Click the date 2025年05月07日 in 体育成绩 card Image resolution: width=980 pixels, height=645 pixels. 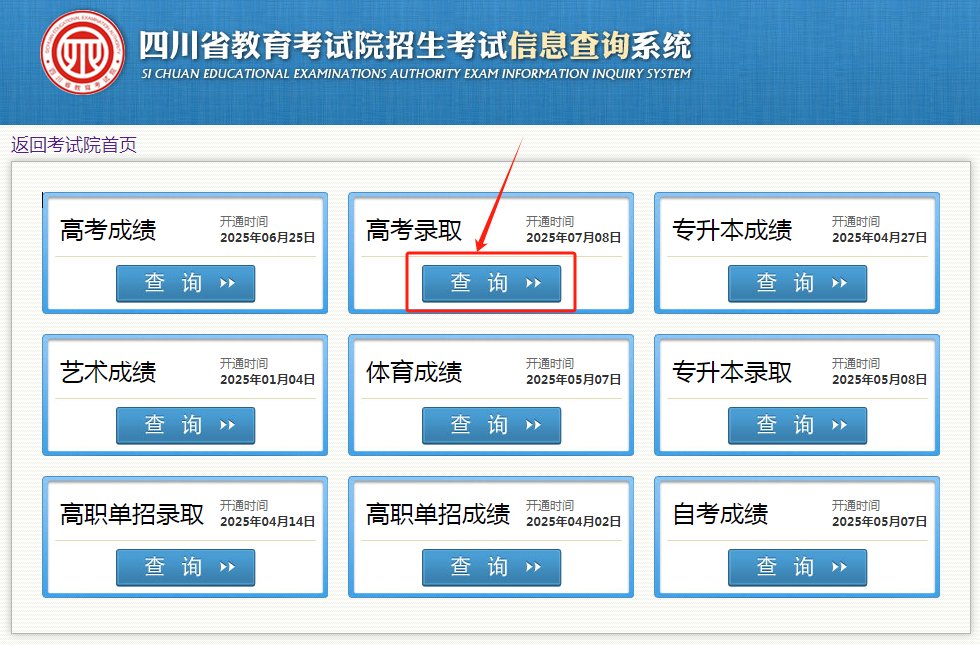point(573,379)
